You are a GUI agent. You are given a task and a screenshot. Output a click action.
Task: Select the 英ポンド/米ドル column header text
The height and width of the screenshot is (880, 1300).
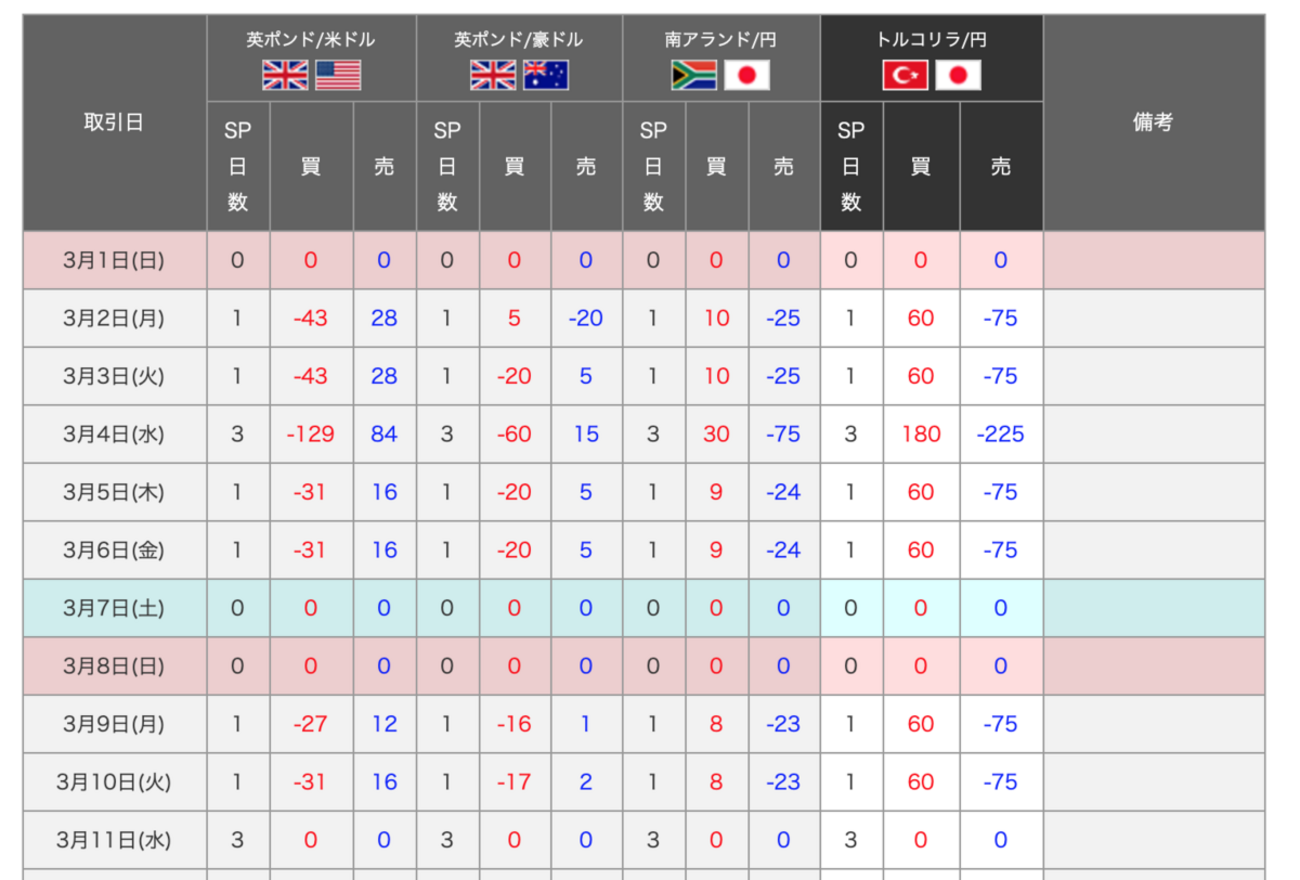pyautogui.click(x=311, y=40)
